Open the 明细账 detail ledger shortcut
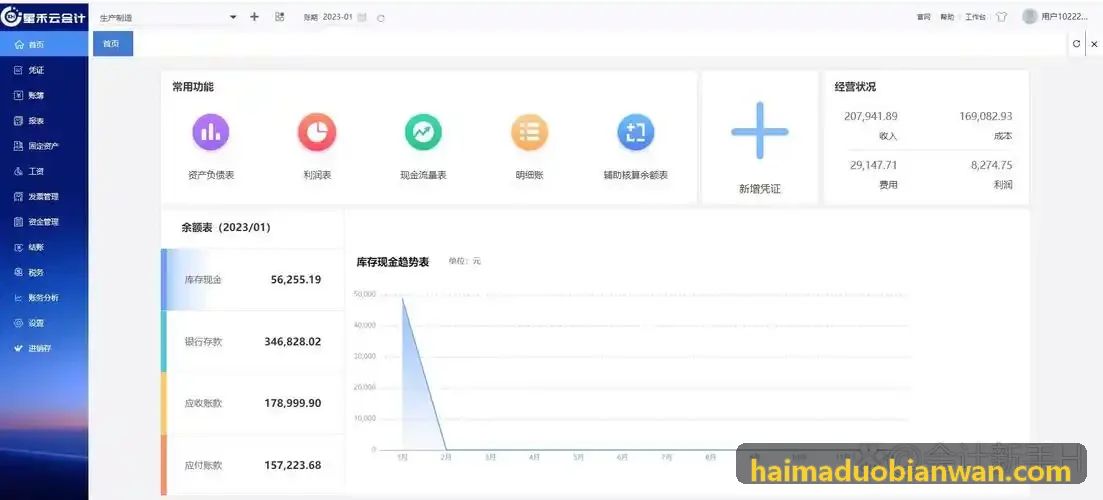The image size is (1103, 500). point(529,148)
